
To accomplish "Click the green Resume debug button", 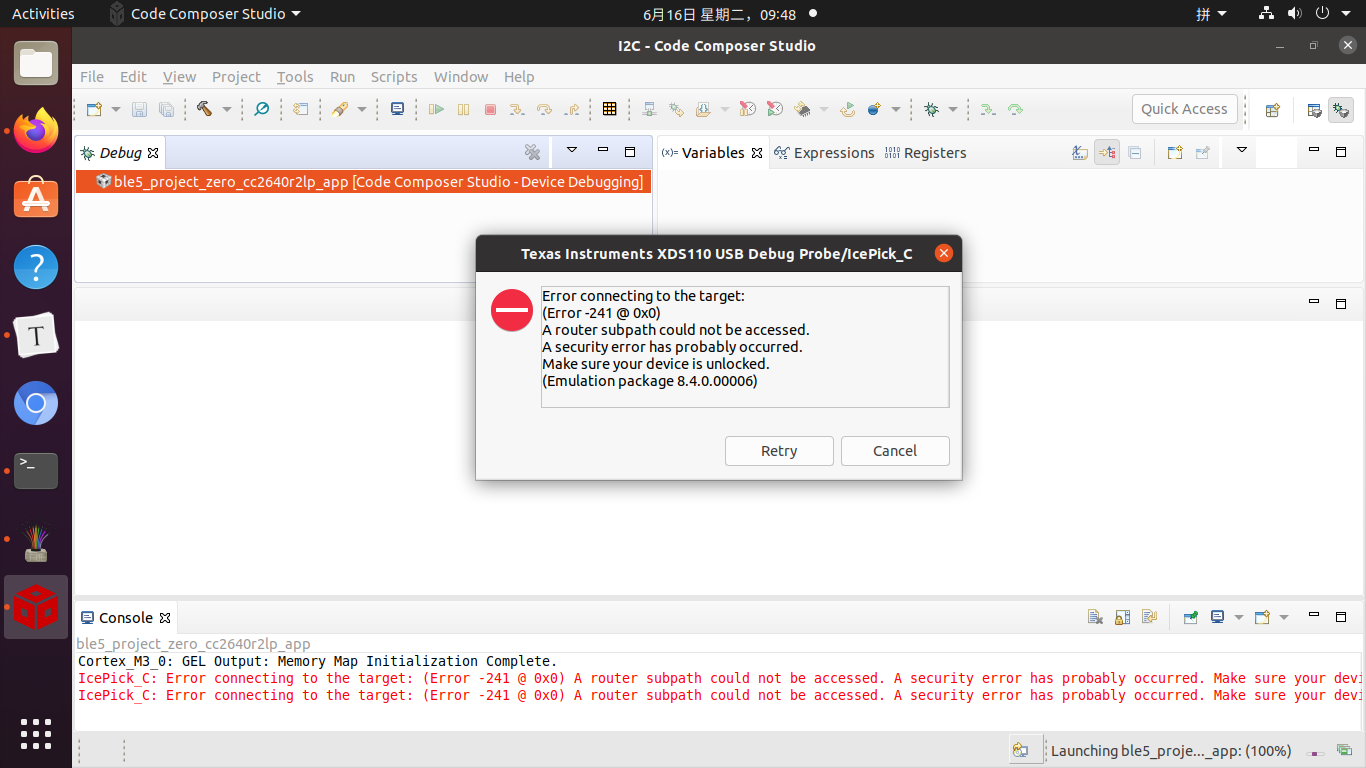I will [436, 109].
